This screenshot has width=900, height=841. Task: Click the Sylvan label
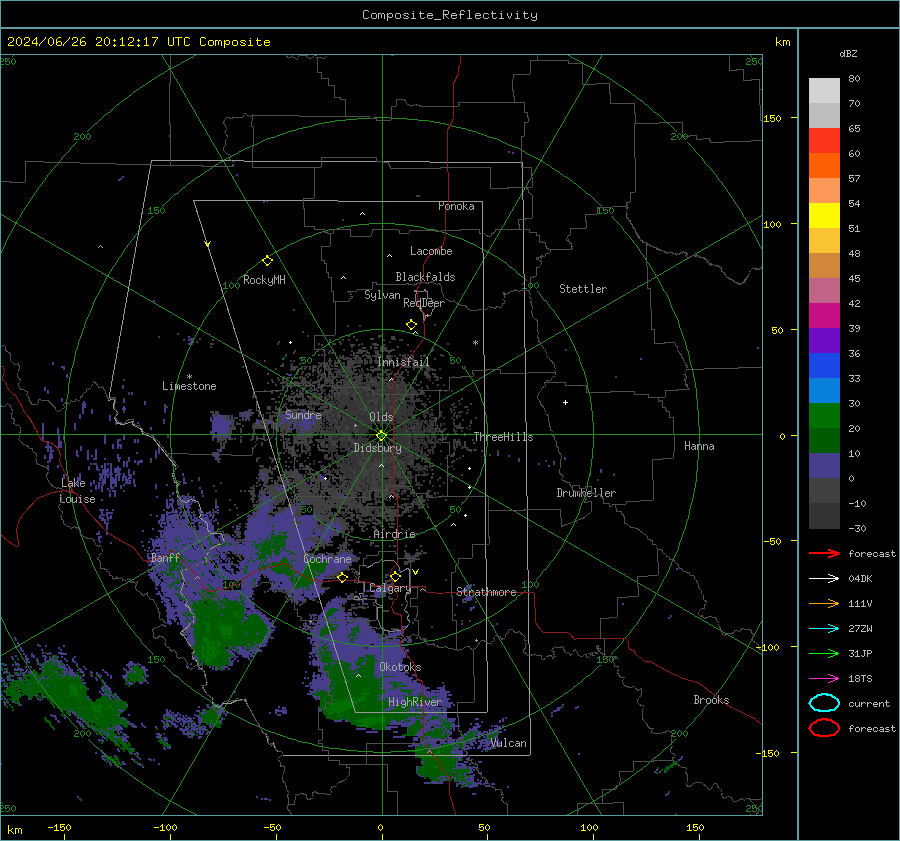pos(382,295)
